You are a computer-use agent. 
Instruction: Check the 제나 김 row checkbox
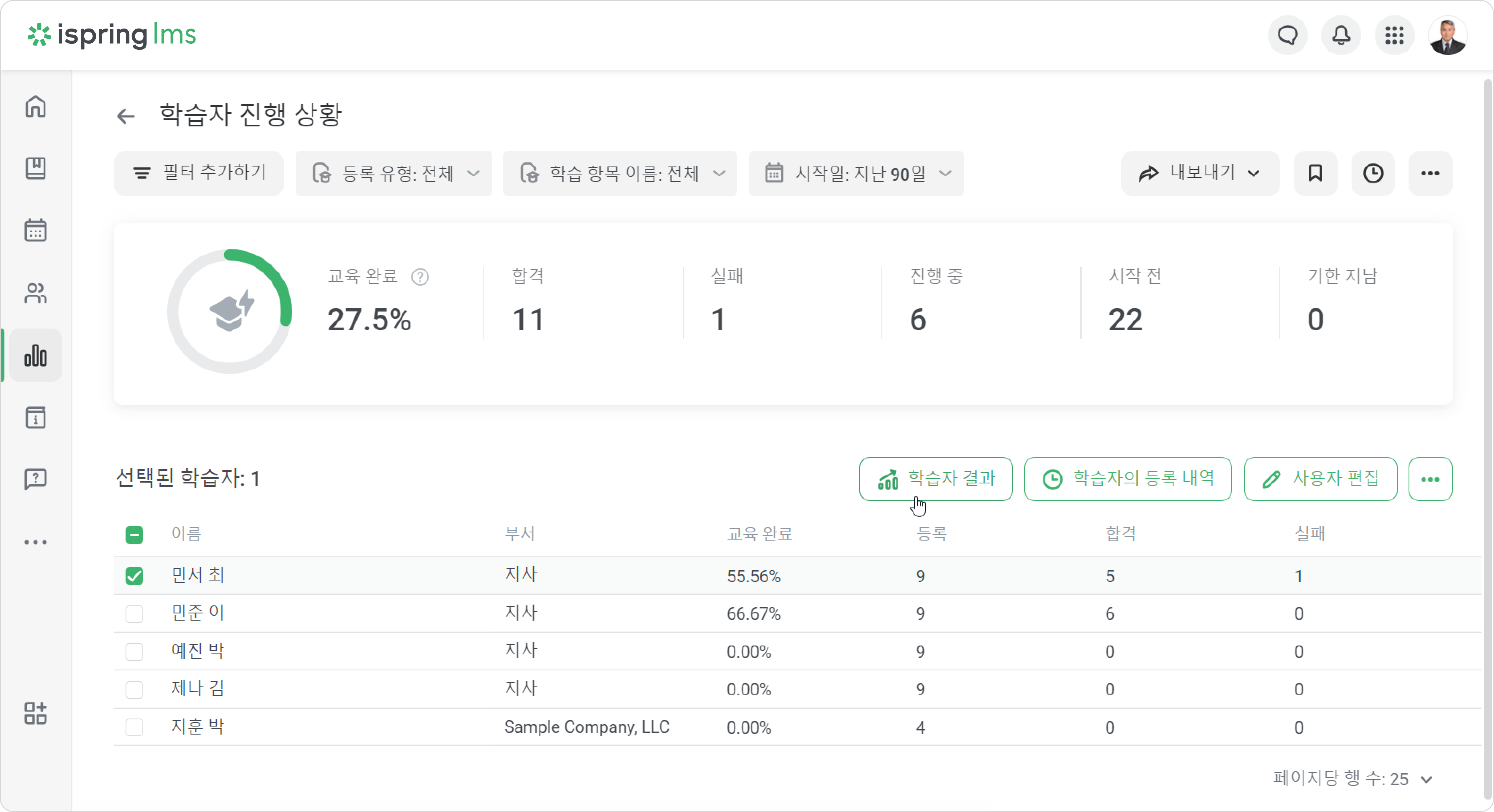134,690
